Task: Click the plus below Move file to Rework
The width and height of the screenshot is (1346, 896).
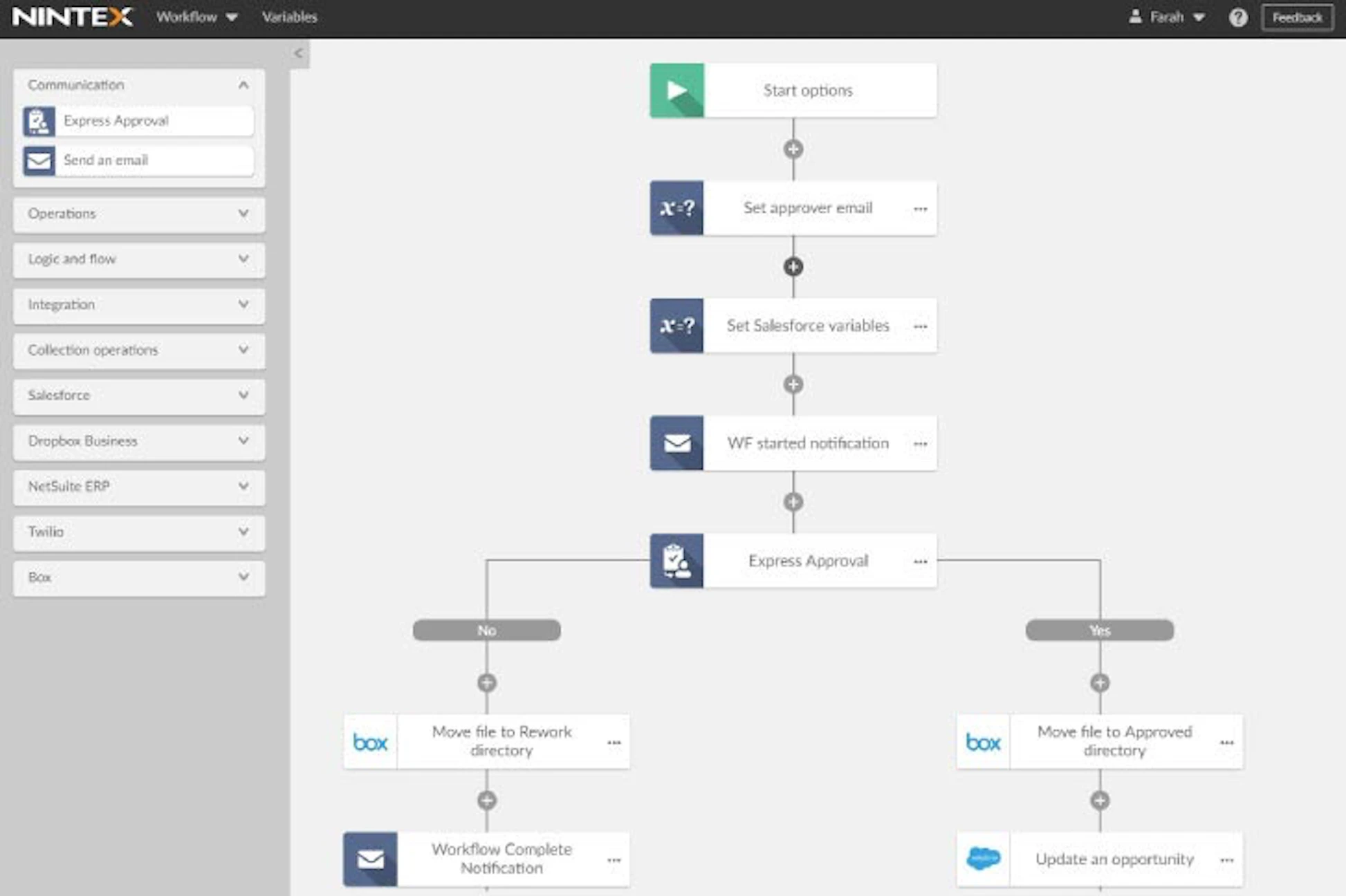Action: 487,800
